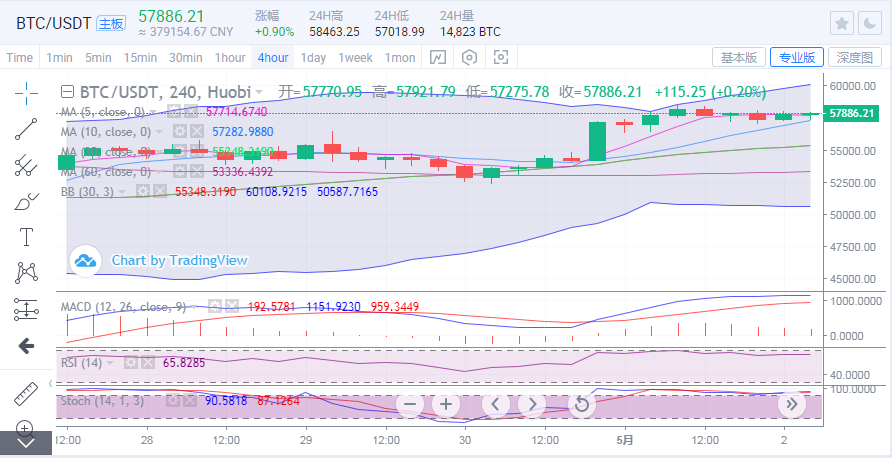Zoom out the chart with minus button
This screenshot has height=458, width=892.
(410, 405)
